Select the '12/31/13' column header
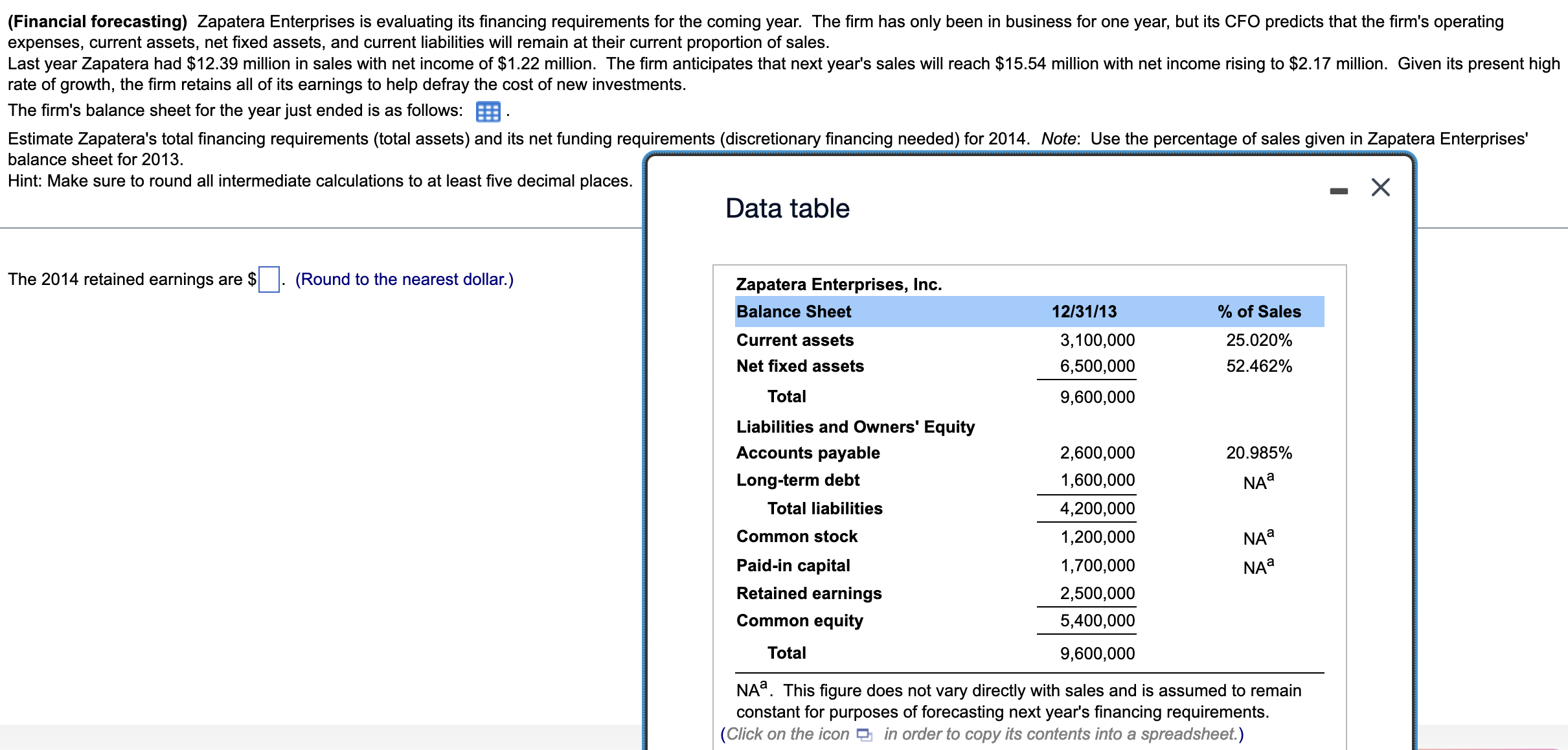 pos(1084,312)
